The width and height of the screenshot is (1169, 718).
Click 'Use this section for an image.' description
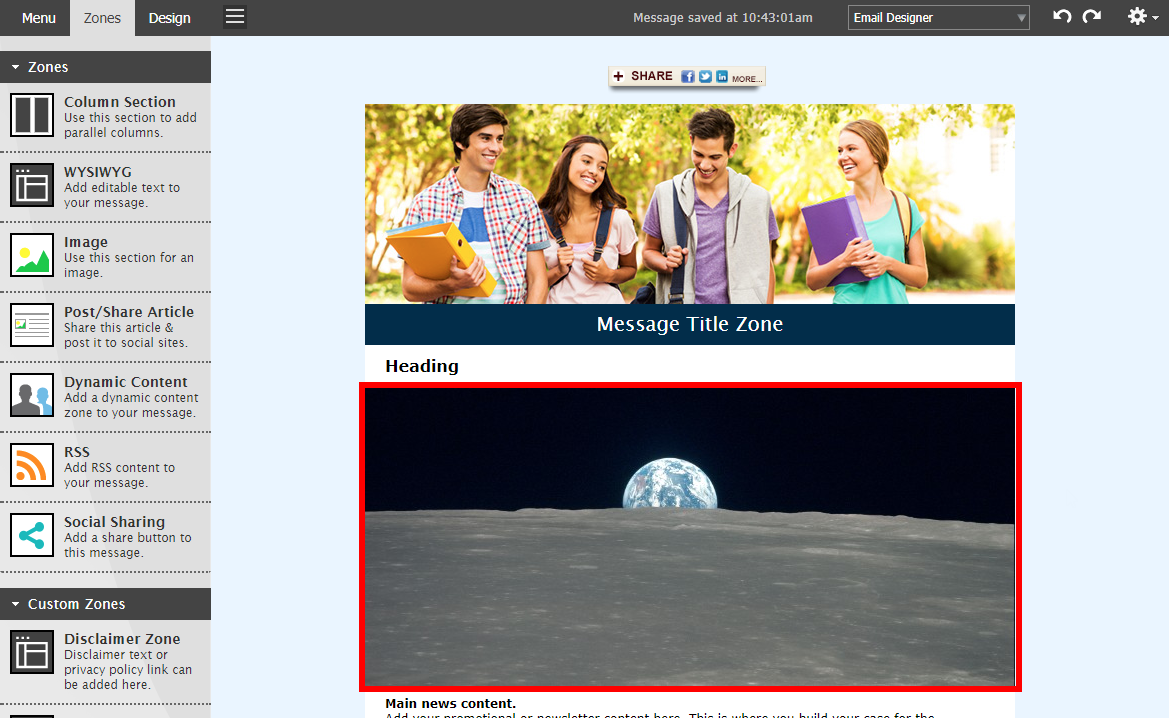point(129,265)
